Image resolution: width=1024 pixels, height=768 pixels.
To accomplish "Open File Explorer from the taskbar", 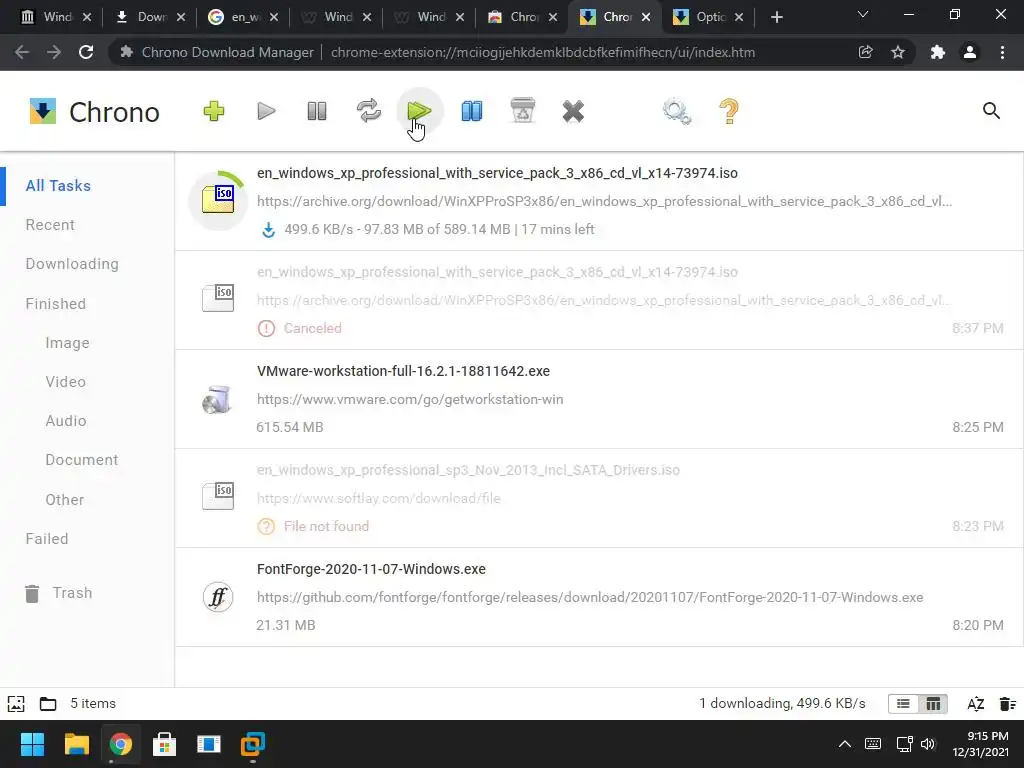I will [76, 744].
